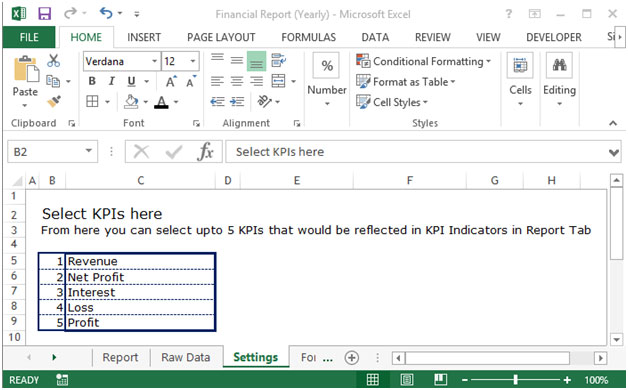Click the Increase Indent icon
Screen dimensions: 628x390
point(237,102)
